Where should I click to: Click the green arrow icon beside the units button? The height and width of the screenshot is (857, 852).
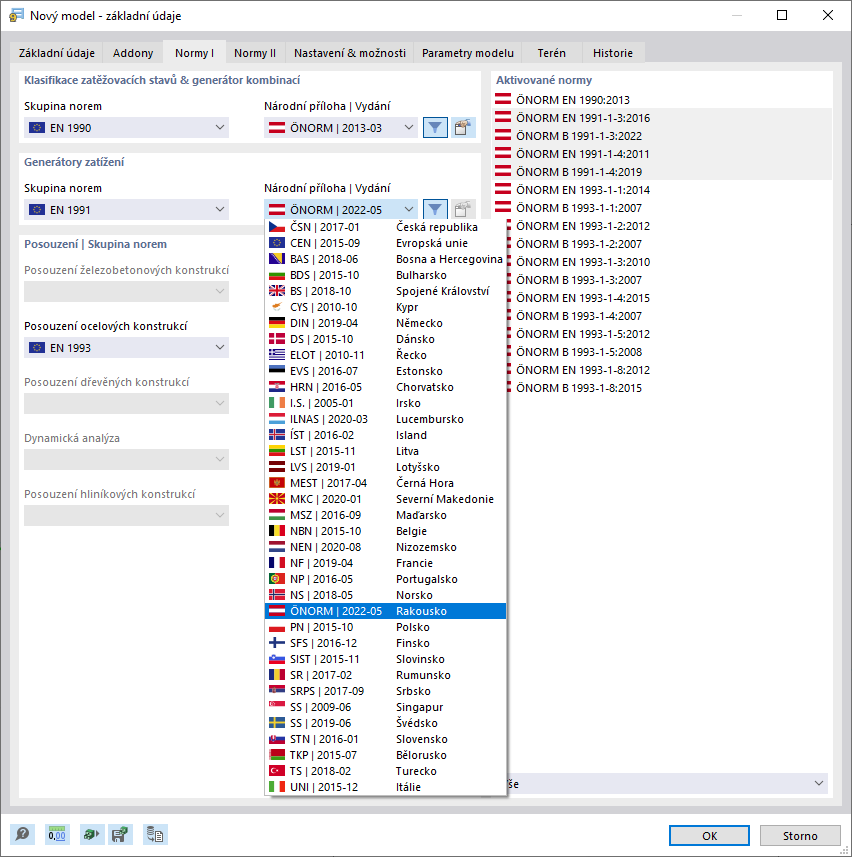click(x=91, y=835)
